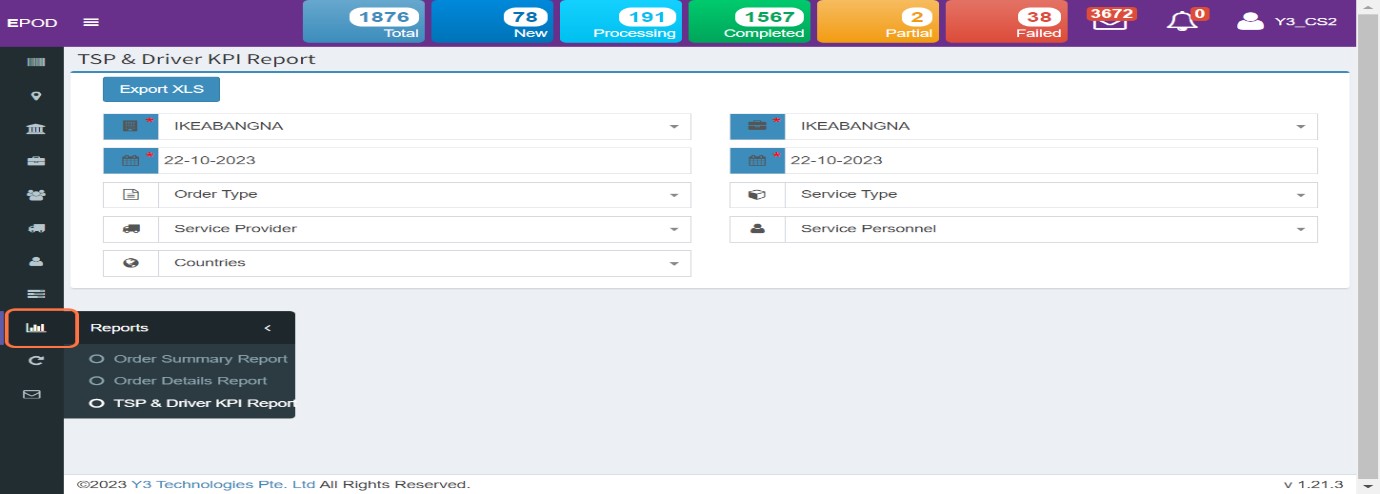The height and width of the screenshot is (494, 1380).
Task: Open the Y3 Technologies Pte. Ltd link
Action: [x=223, y=484]
